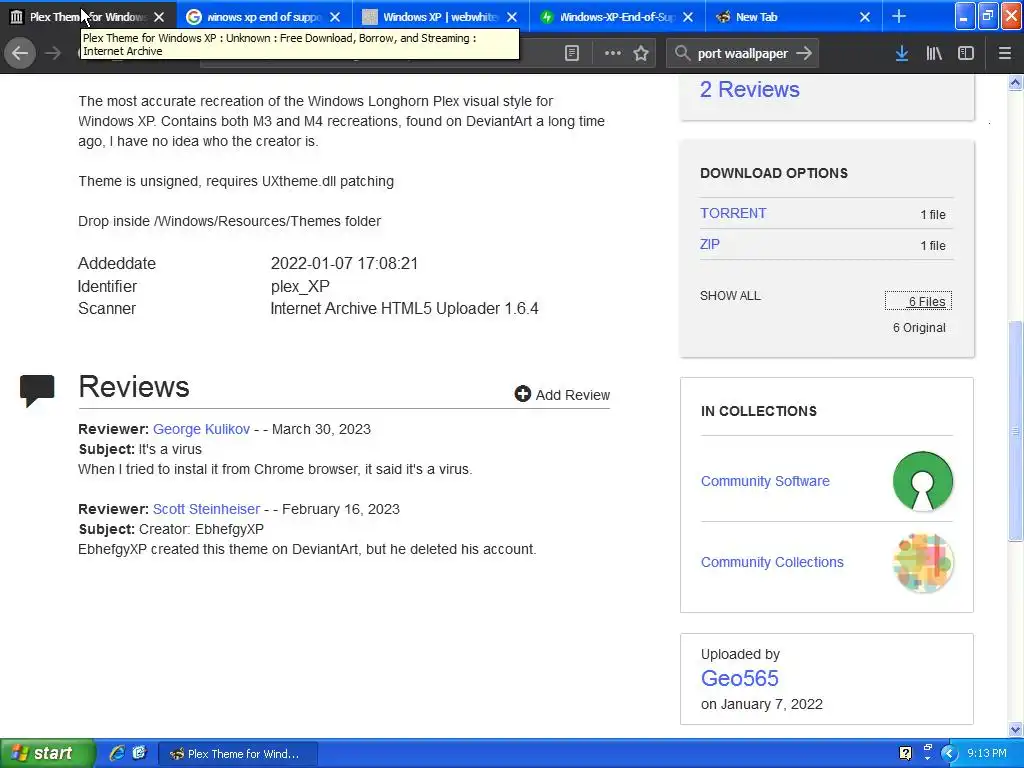Open a new tab with plus button
Viewport: 1024px width, 768px height.
coord(899,16)
